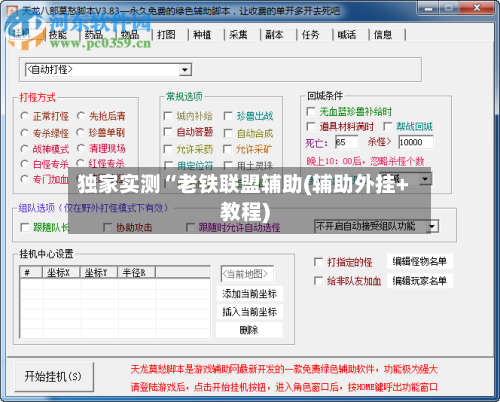Open the 药品 tab
500x402 pixels.
[94, 35]
